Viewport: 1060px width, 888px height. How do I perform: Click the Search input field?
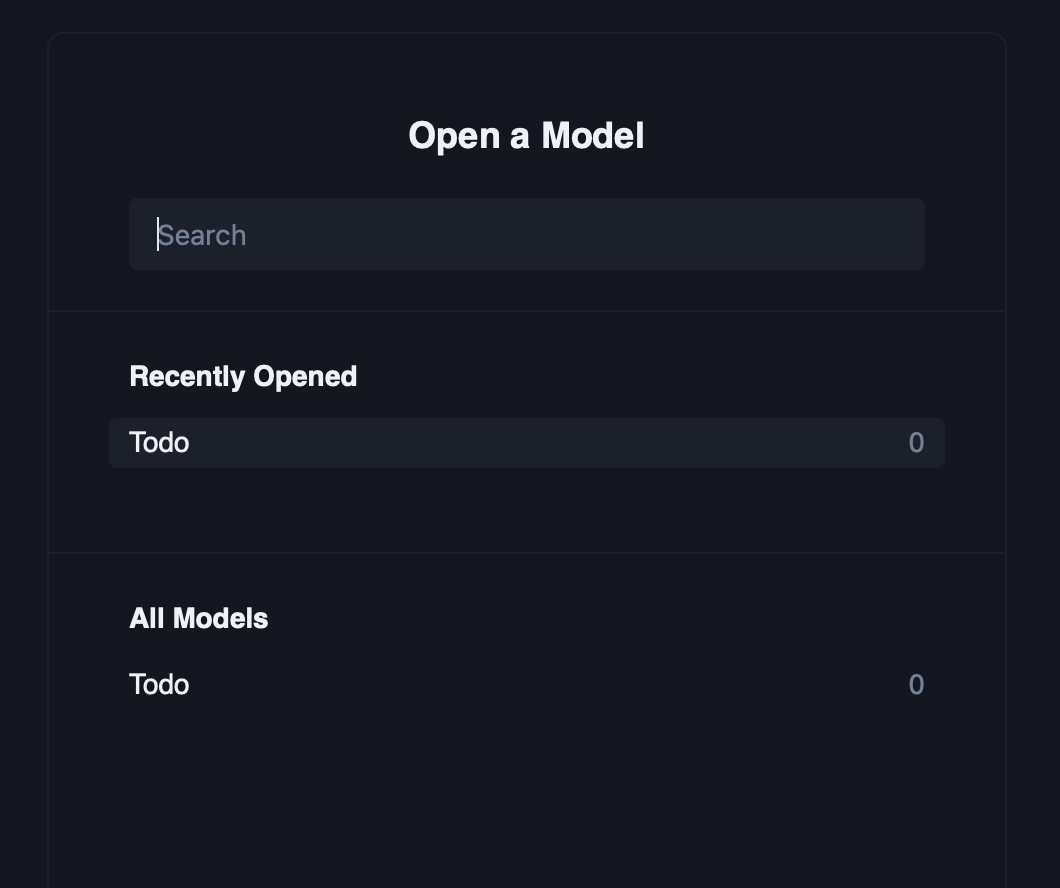pos(526,234)
